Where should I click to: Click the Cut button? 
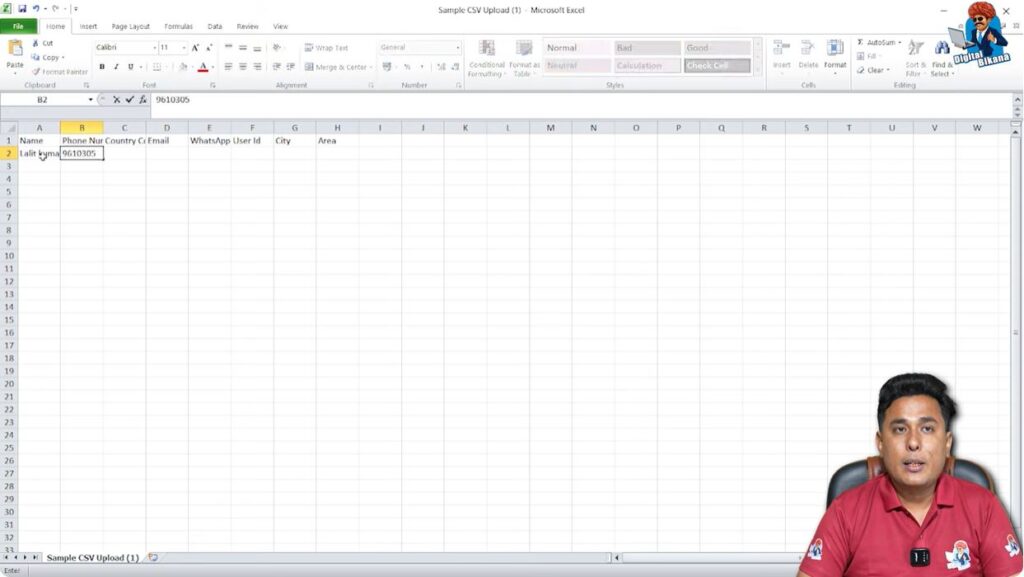pos(43,43)
